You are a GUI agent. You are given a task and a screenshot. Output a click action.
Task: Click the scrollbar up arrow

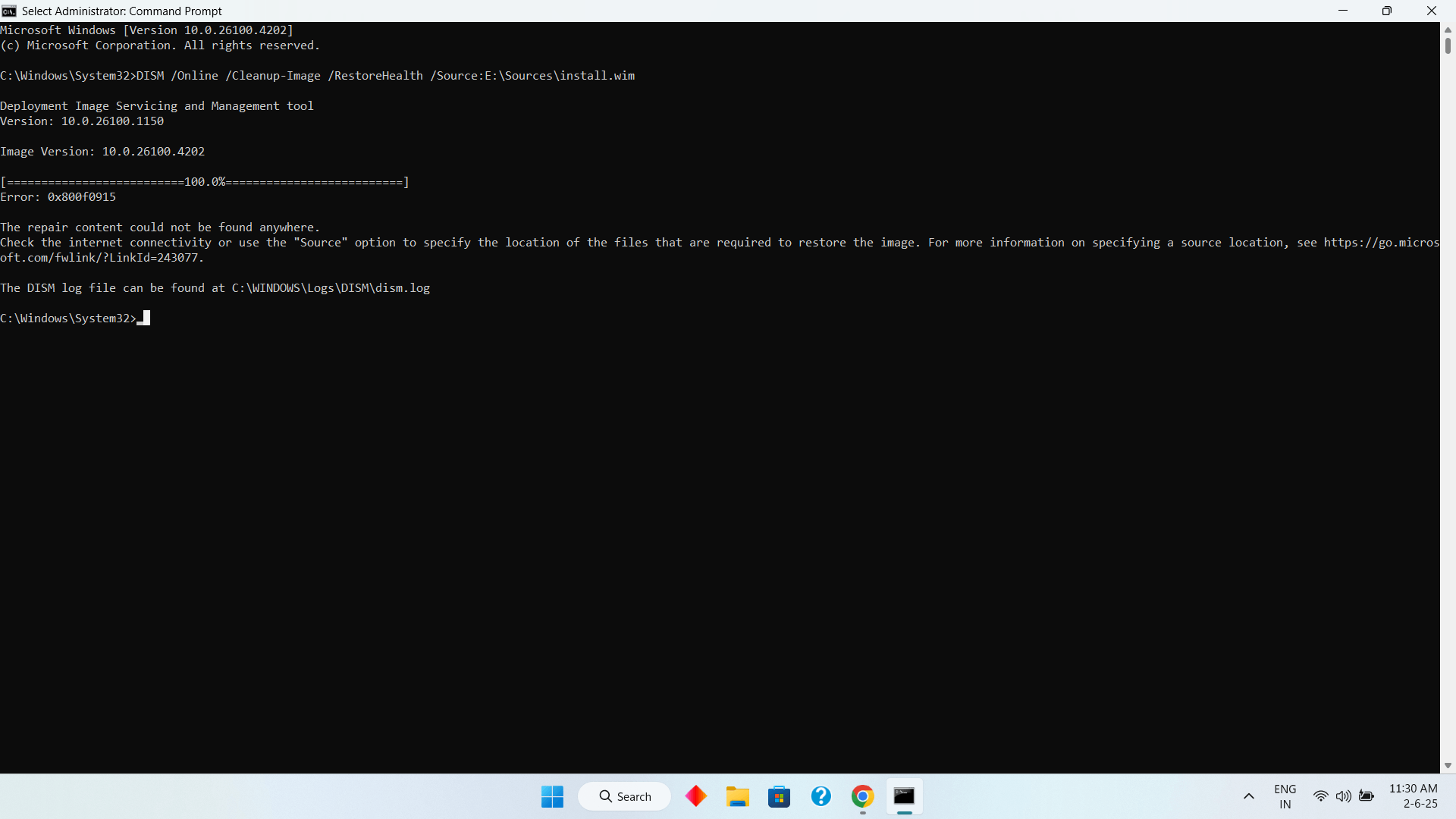click(1448, 30)
